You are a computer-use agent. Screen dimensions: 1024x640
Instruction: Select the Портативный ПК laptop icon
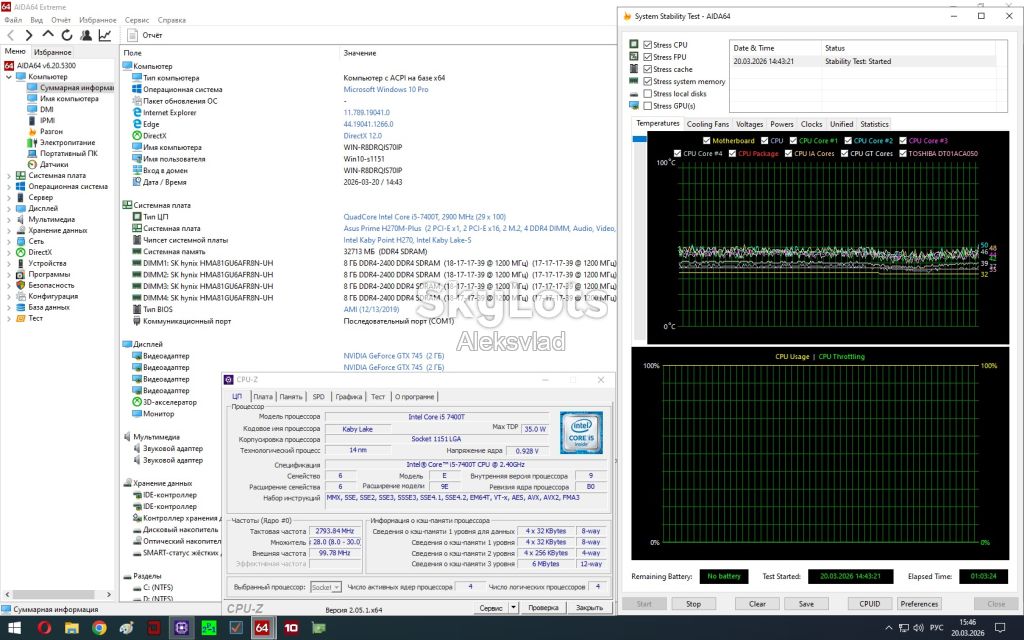(x=32, y=153)
